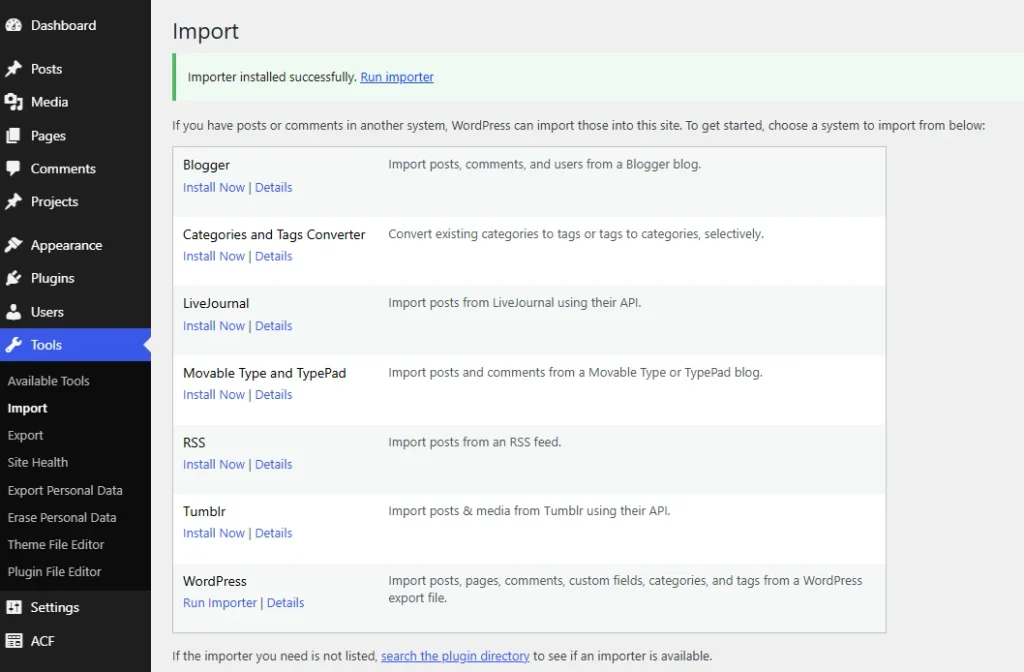
Task: Install the LiveJournal importer
Action: tap(214, 326)
